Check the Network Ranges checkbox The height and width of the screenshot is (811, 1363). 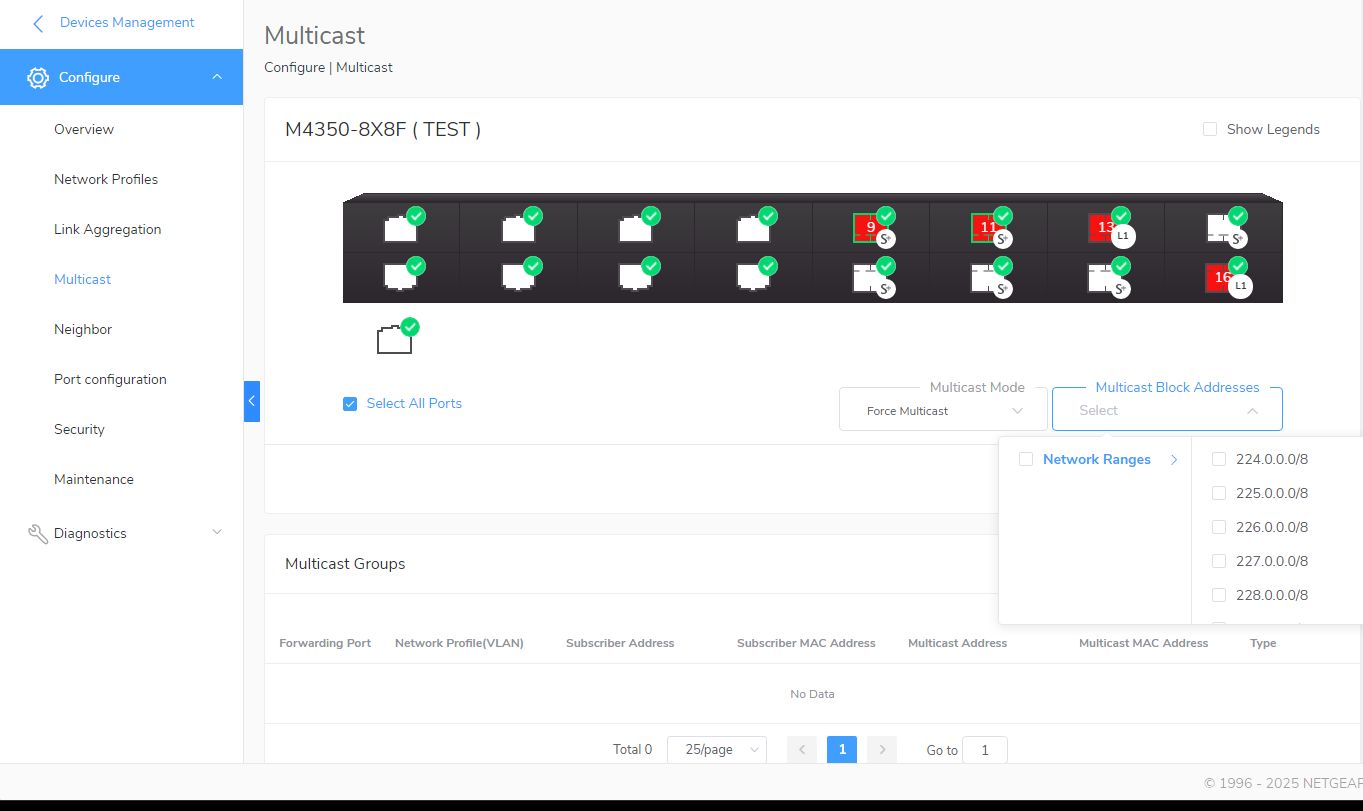coord(1025,460)
